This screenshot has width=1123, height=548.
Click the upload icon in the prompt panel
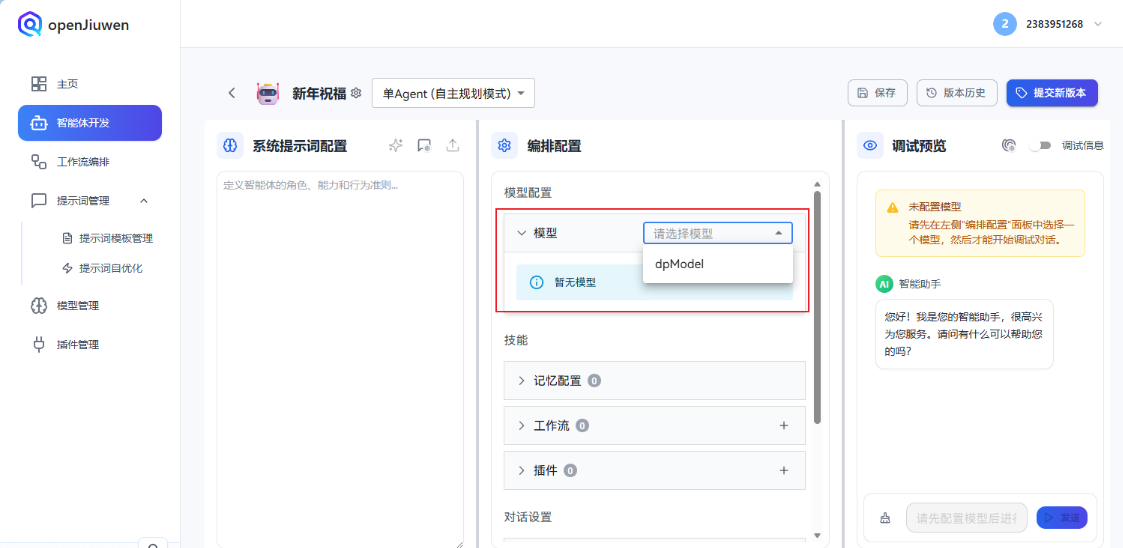point(453,145)
